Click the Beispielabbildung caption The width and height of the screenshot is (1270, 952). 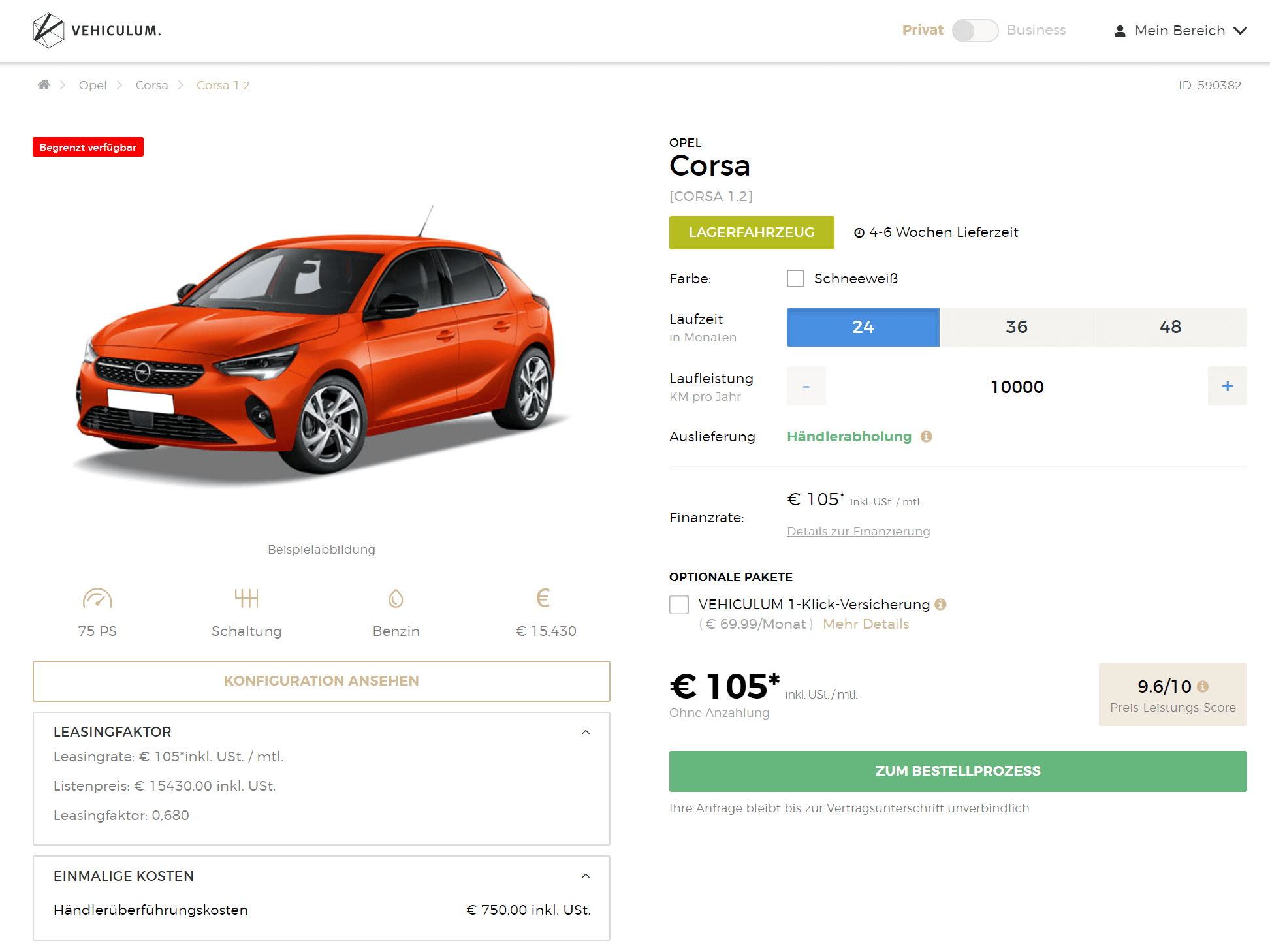[321, 550]
